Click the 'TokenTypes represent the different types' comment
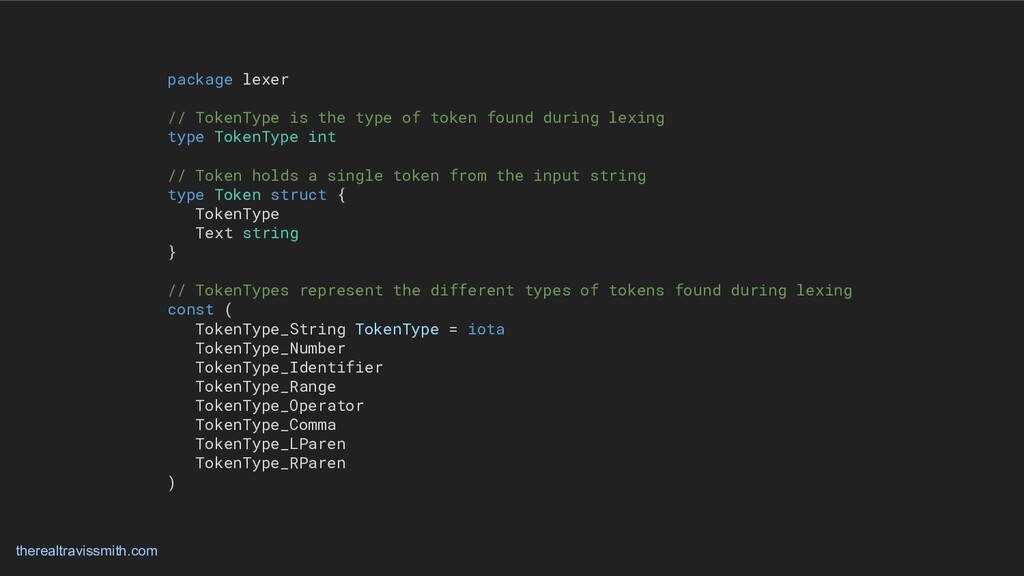1024x576 pixels. point(510,291)
